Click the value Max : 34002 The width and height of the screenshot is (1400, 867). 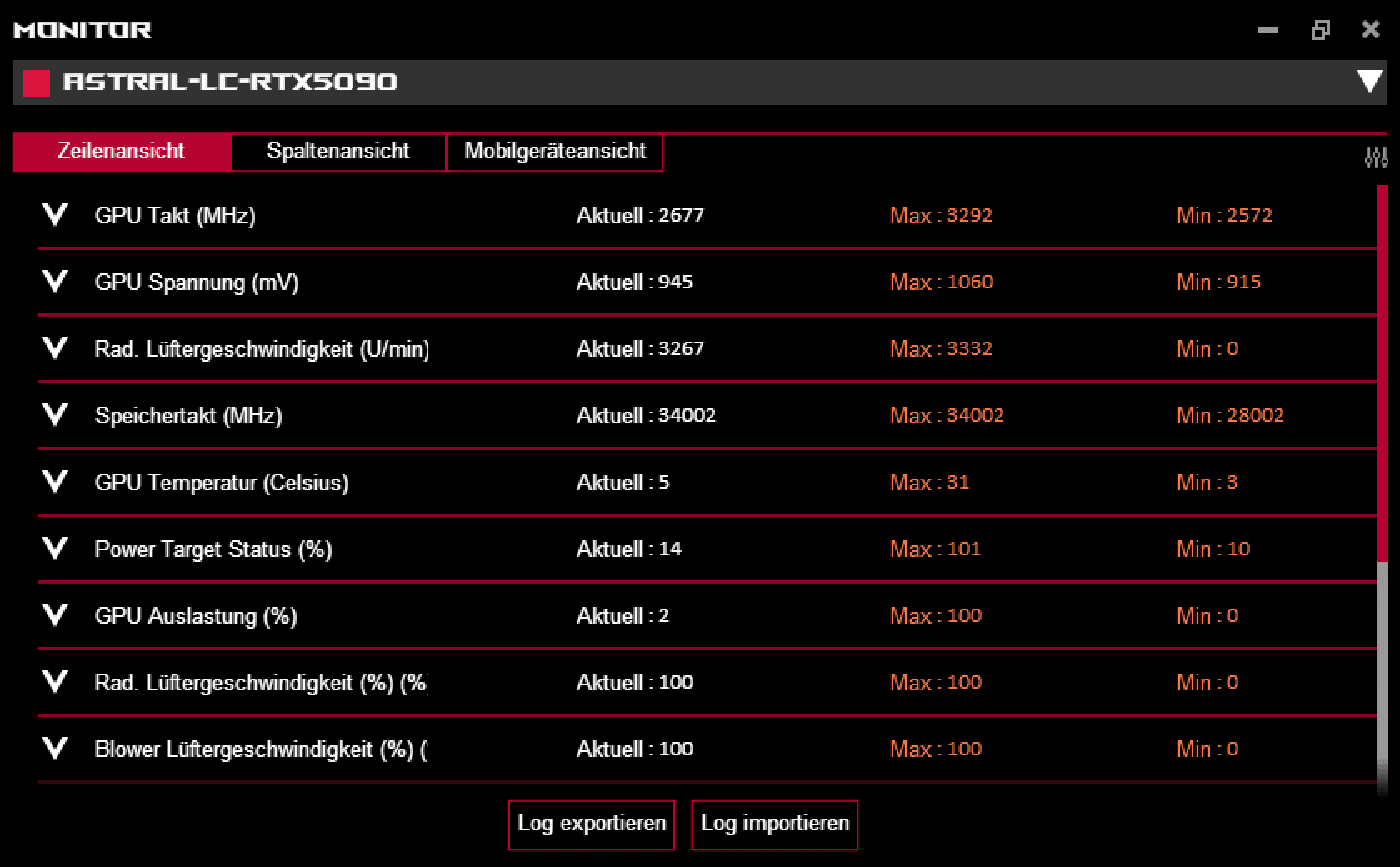[947, 416]
